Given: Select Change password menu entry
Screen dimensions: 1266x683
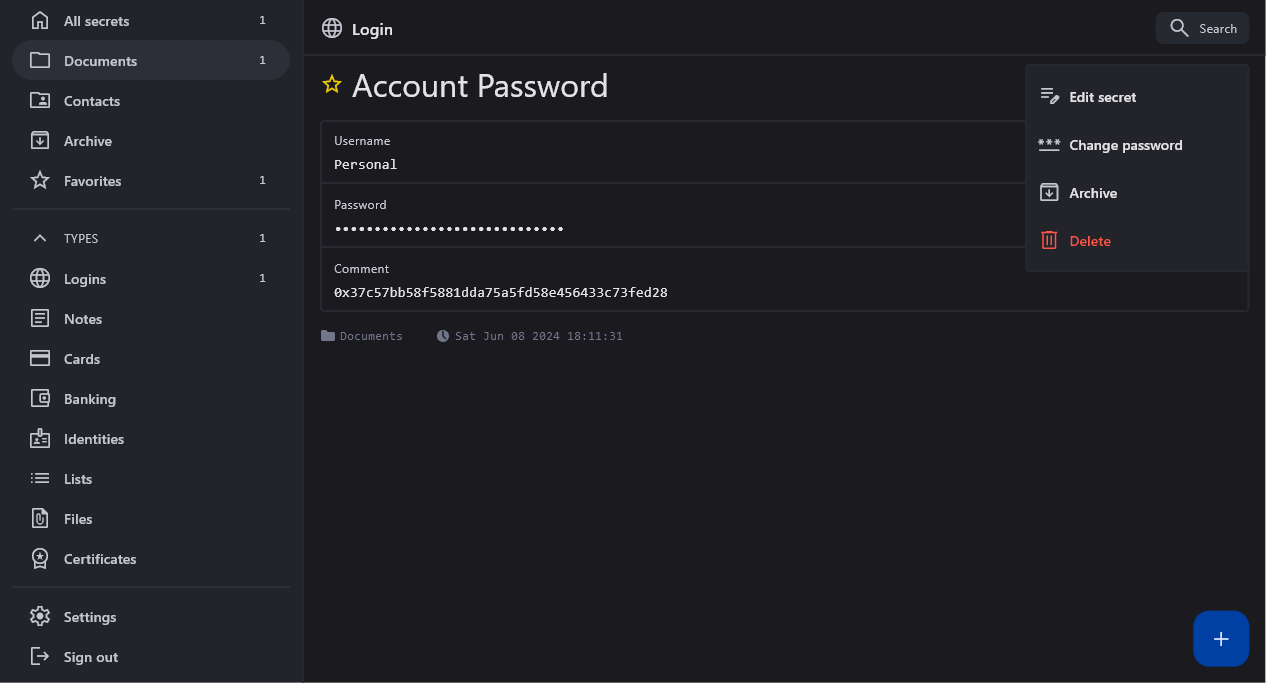Looking at the screenshot, I should point(1125,145).
